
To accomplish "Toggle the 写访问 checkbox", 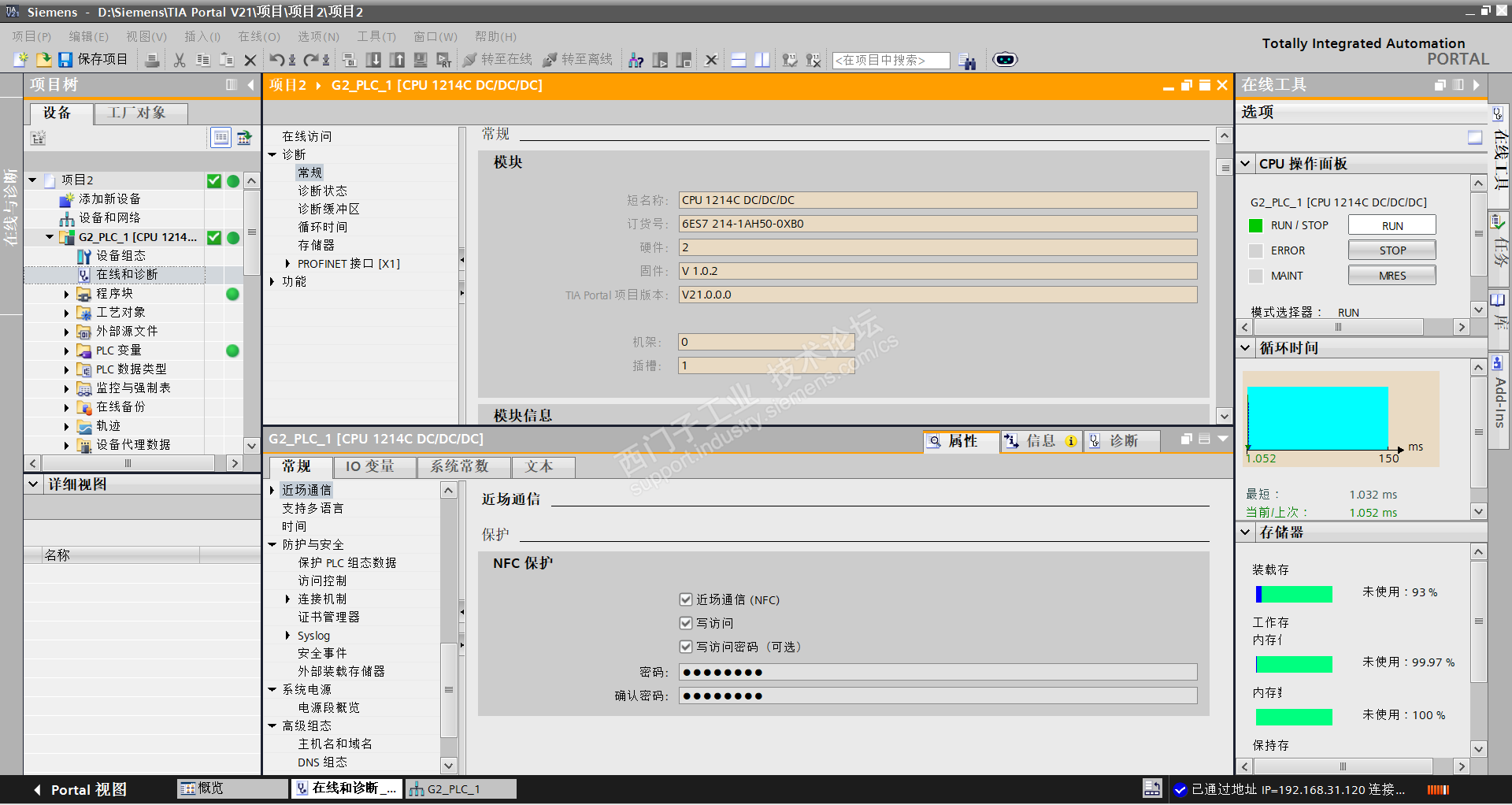I will [x=686, y=623].
